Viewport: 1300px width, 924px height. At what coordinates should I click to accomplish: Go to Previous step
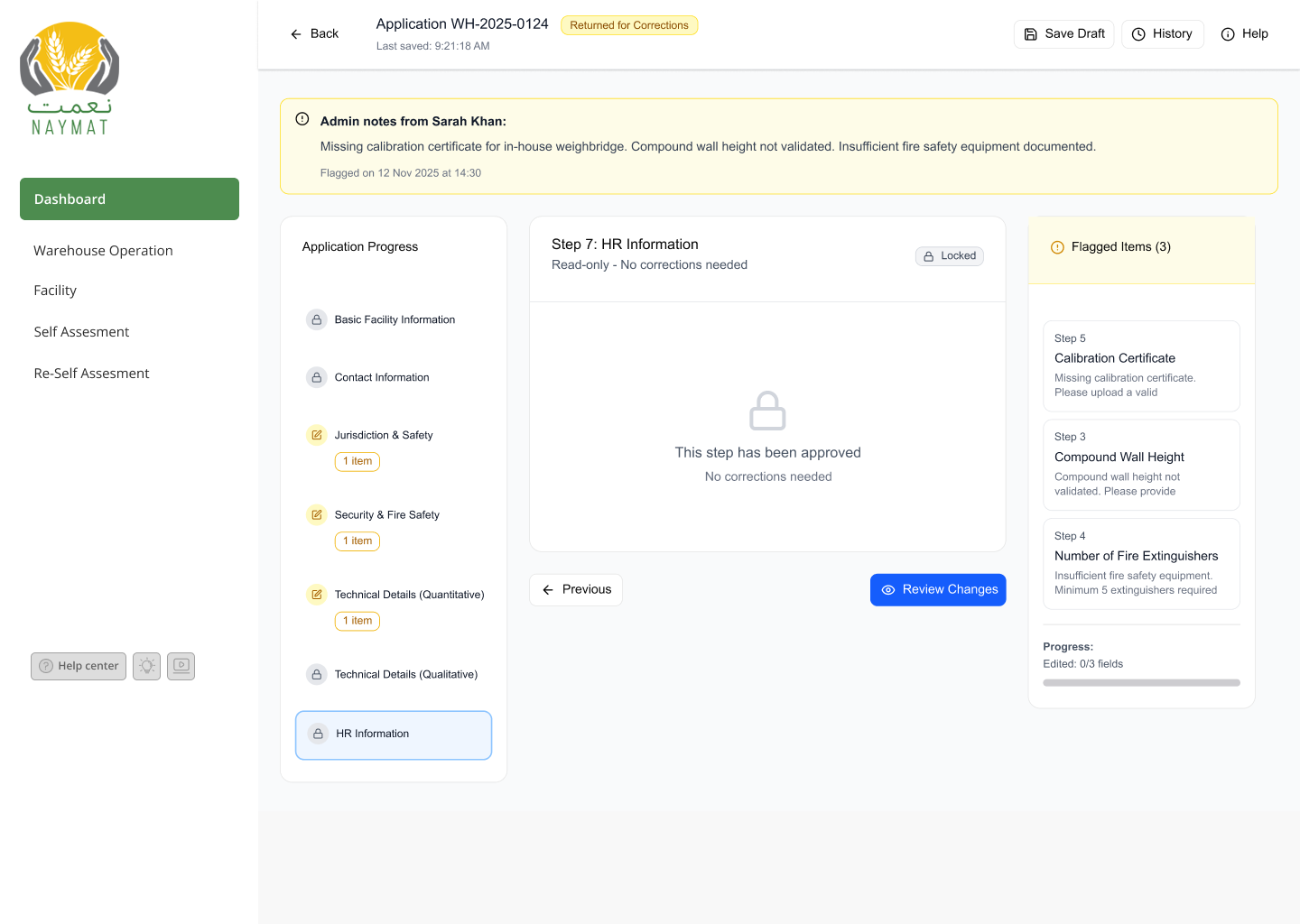576,589
